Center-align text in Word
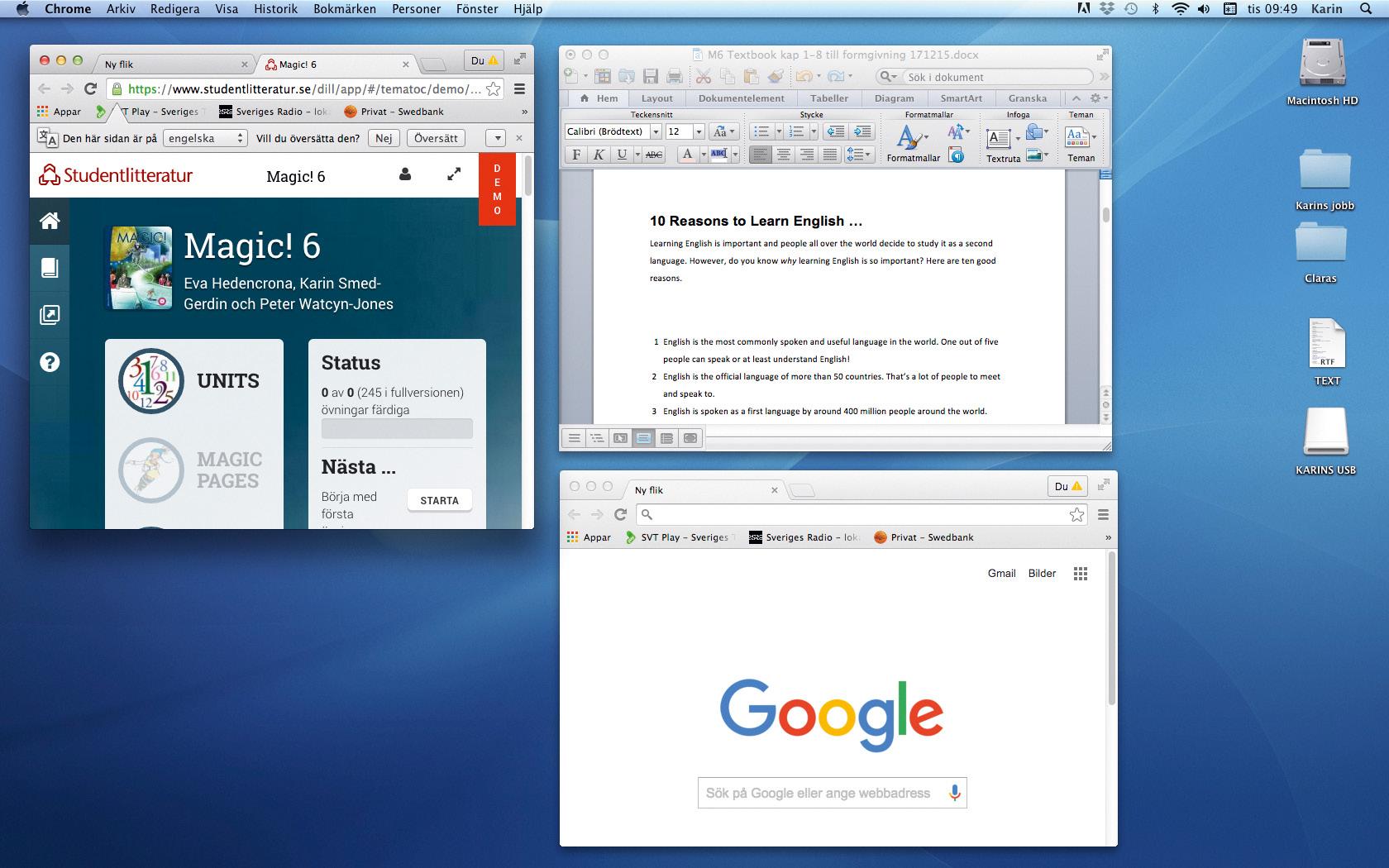The image size is (1389, 868). click(783, 155)
